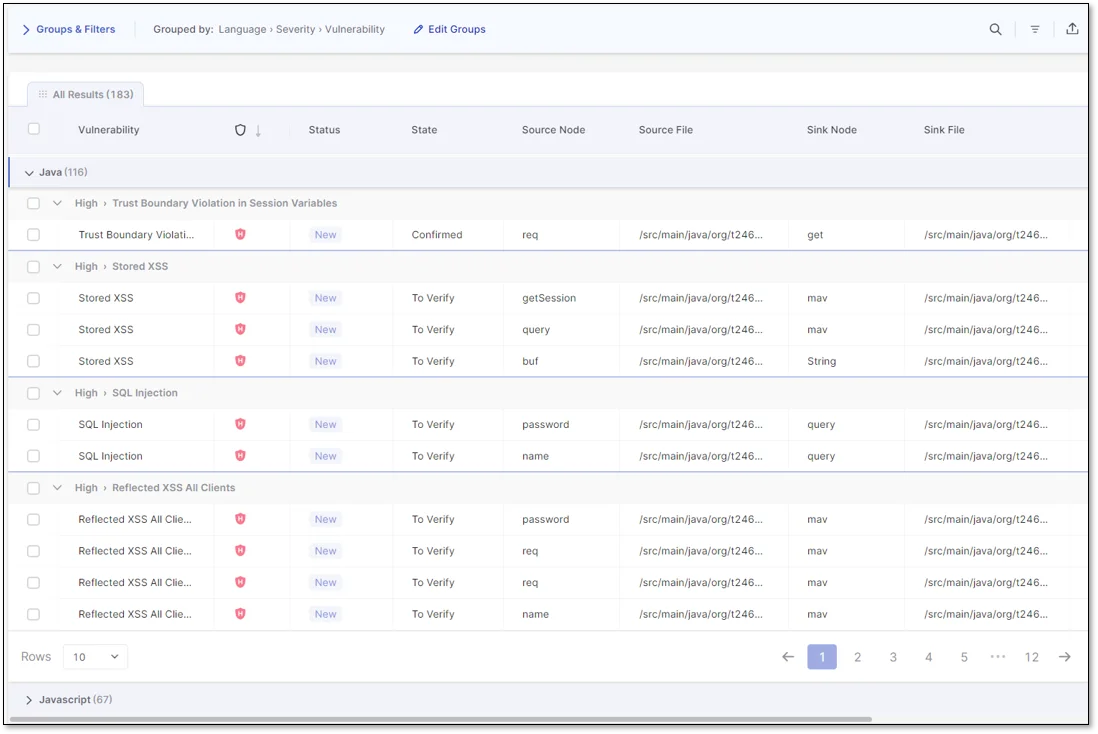Check the Stored XSS group checkbox
The height and width of the screenshot is (734, 1098).
(x=33, y=266)
